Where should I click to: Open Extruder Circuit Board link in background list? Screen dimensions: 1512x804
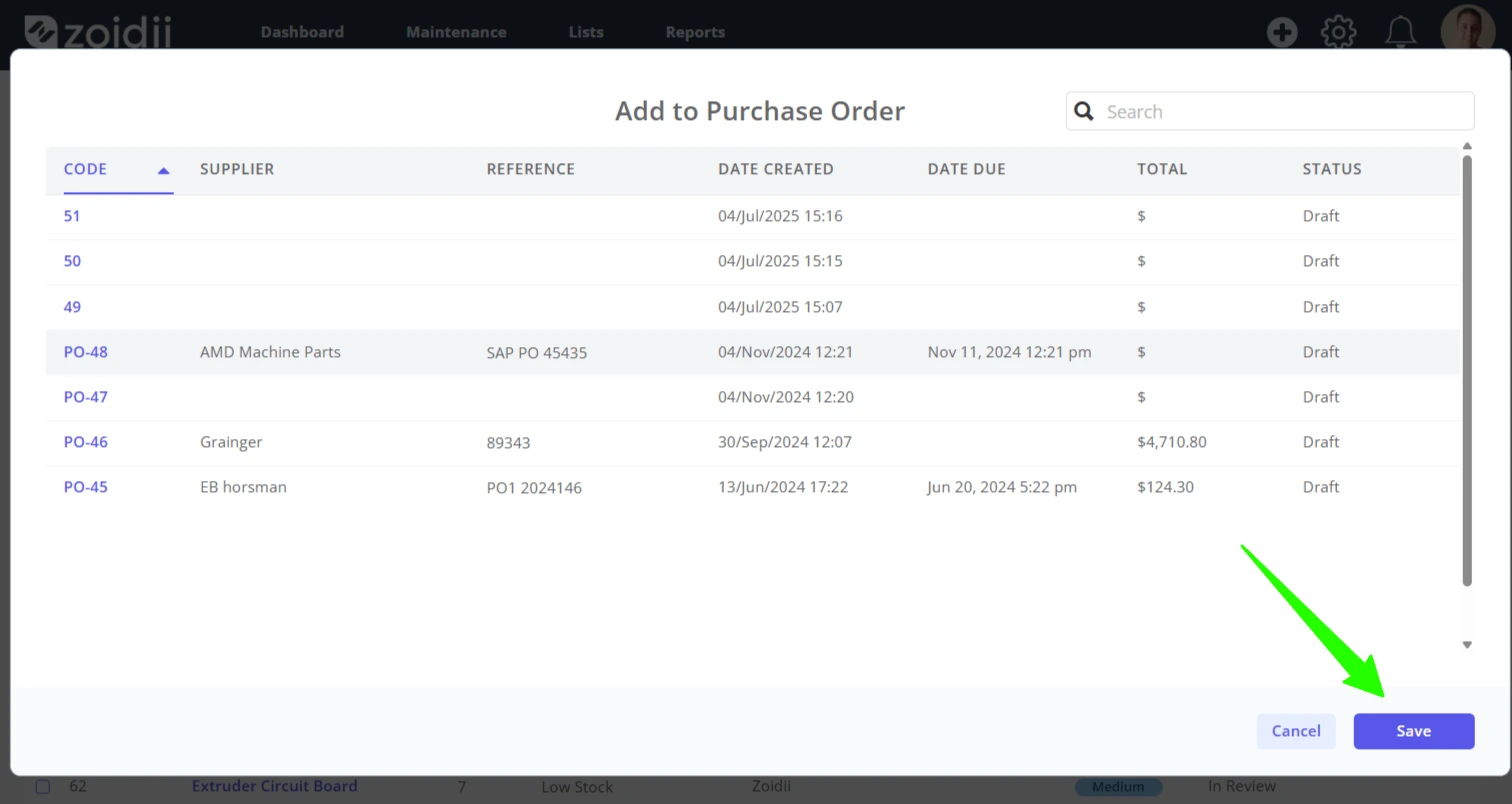275,786
